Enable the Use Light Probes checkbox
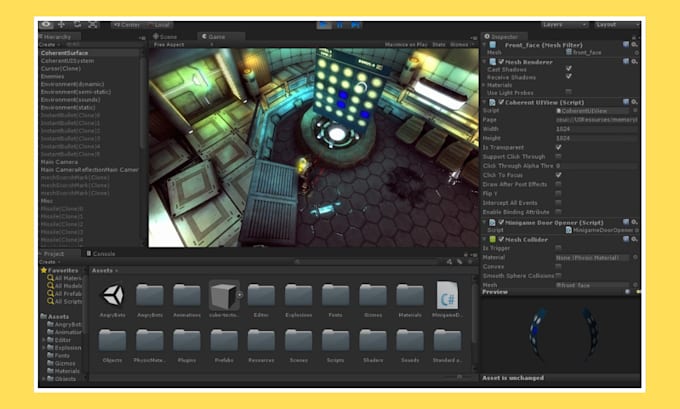680x409 pixels. (569, 92)
